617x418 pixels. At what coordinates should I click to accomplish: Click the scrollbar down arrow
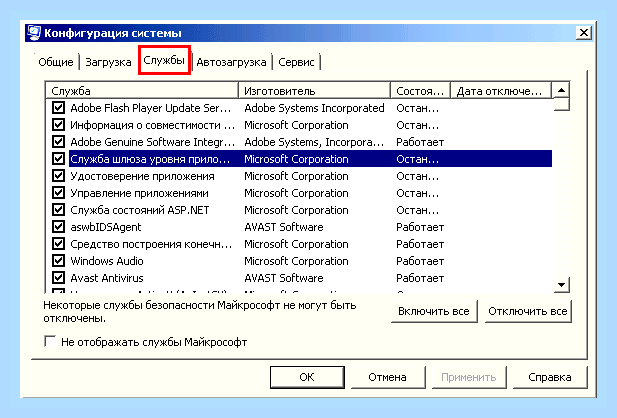point(561,284)
